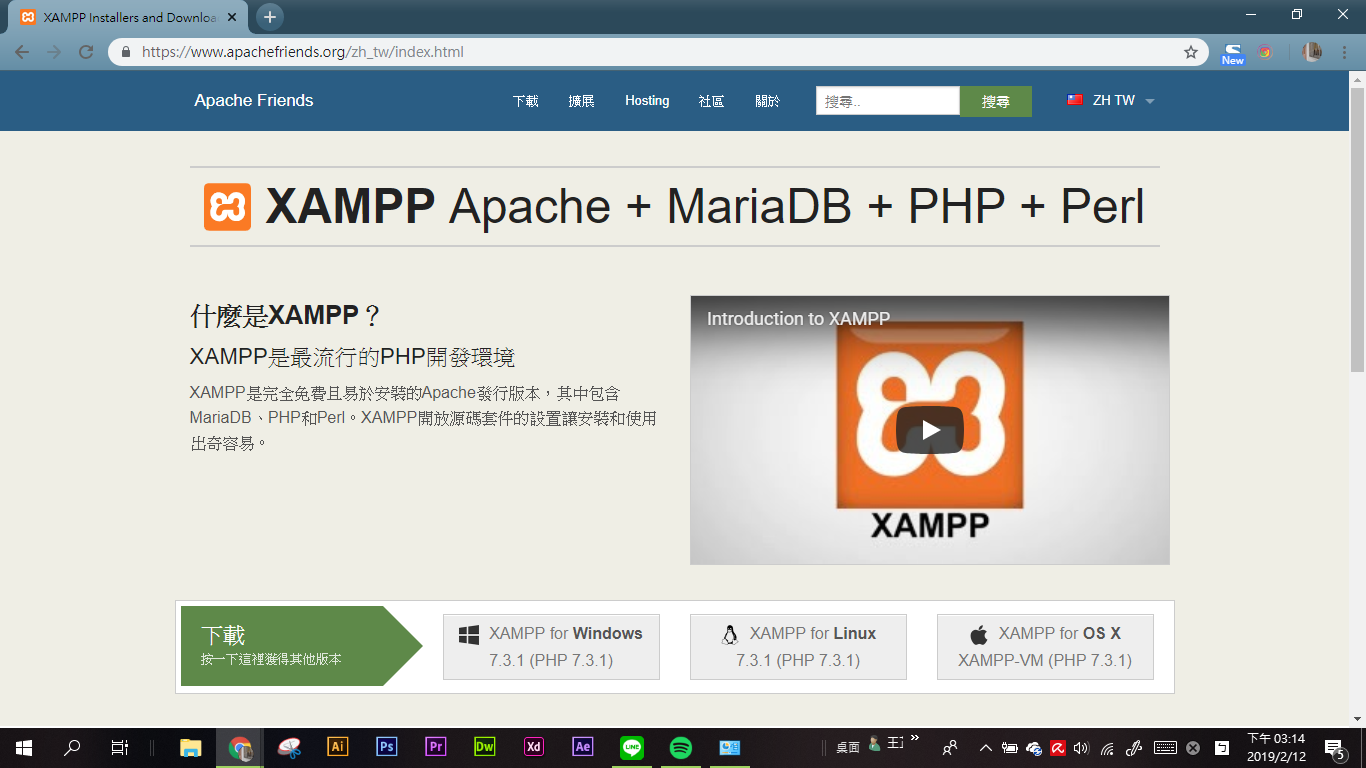Launch Adobe Photoshop from the taskbar
Viewport: 1366px width, 768px height.
tap(387, 747)
